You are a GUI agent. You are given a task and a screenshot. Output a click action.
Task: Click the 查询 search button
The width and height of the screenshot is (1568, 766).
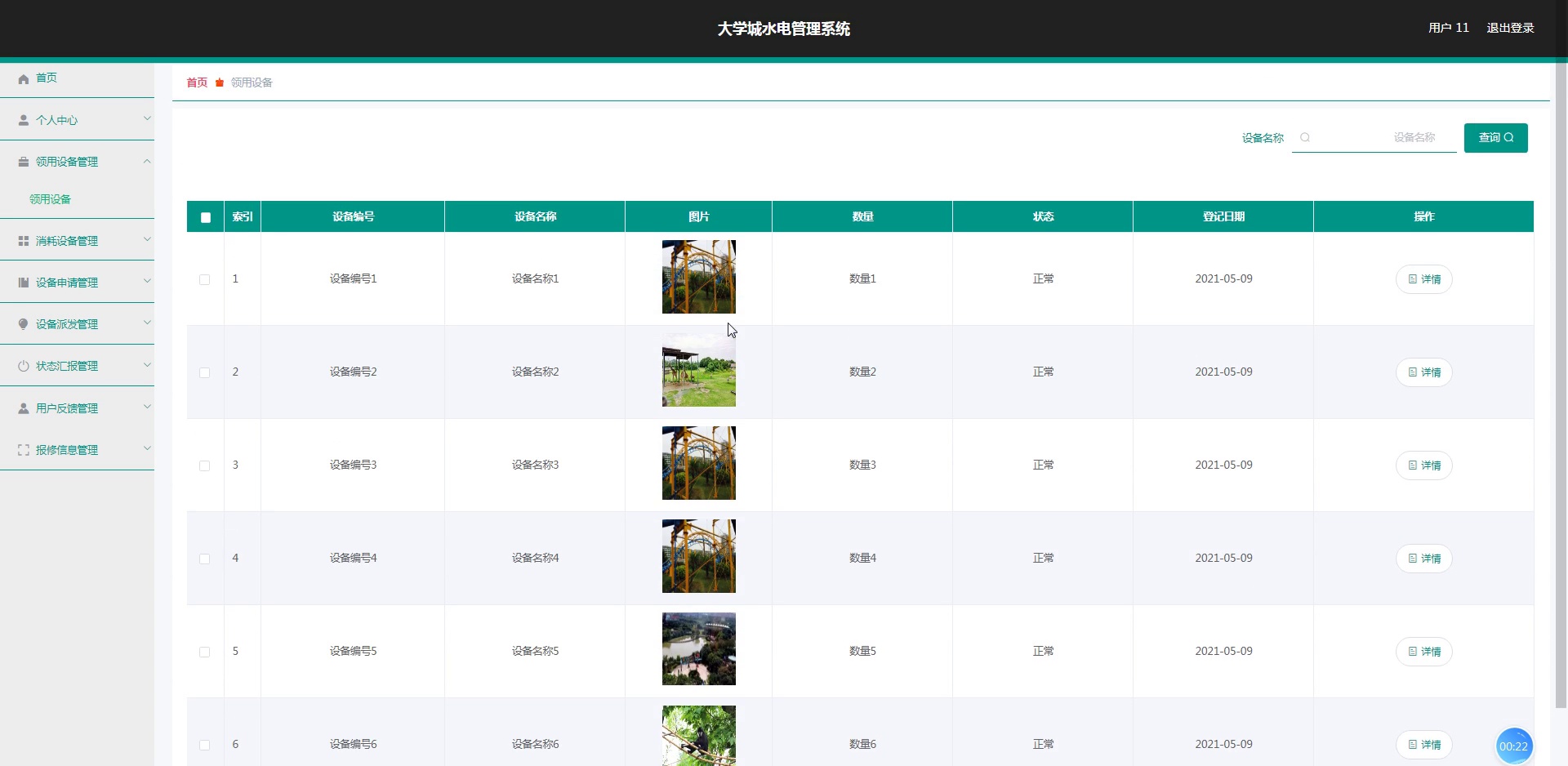1495,137
